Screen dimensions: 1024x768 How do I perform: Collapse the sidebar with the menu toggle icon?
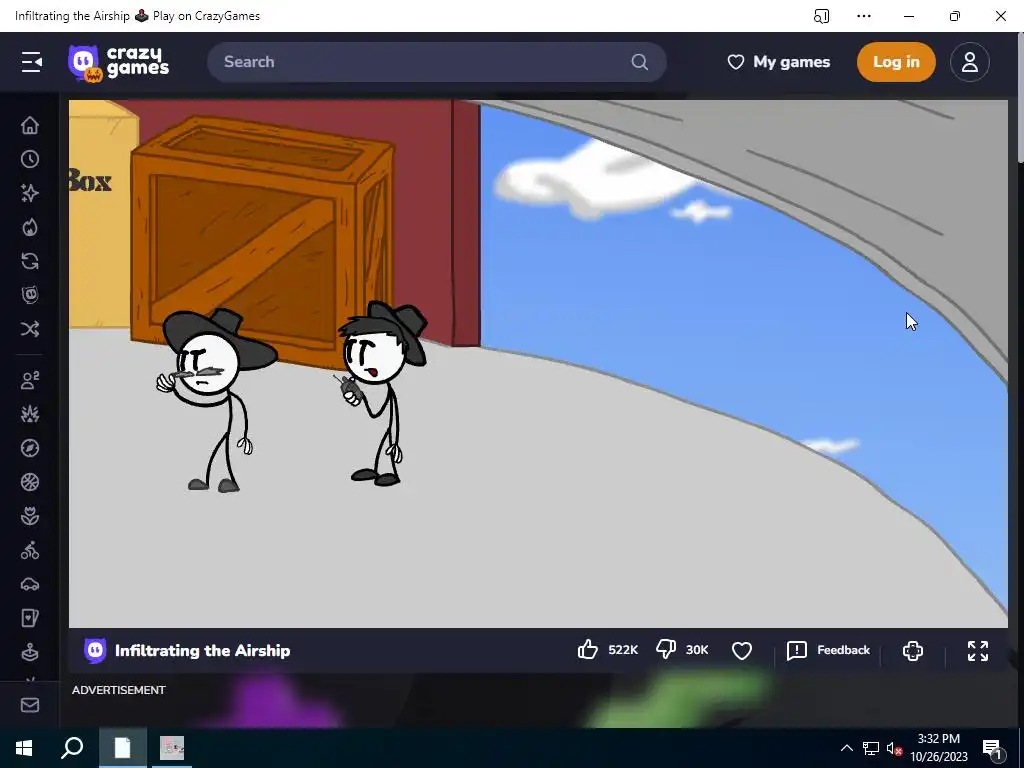31,62
